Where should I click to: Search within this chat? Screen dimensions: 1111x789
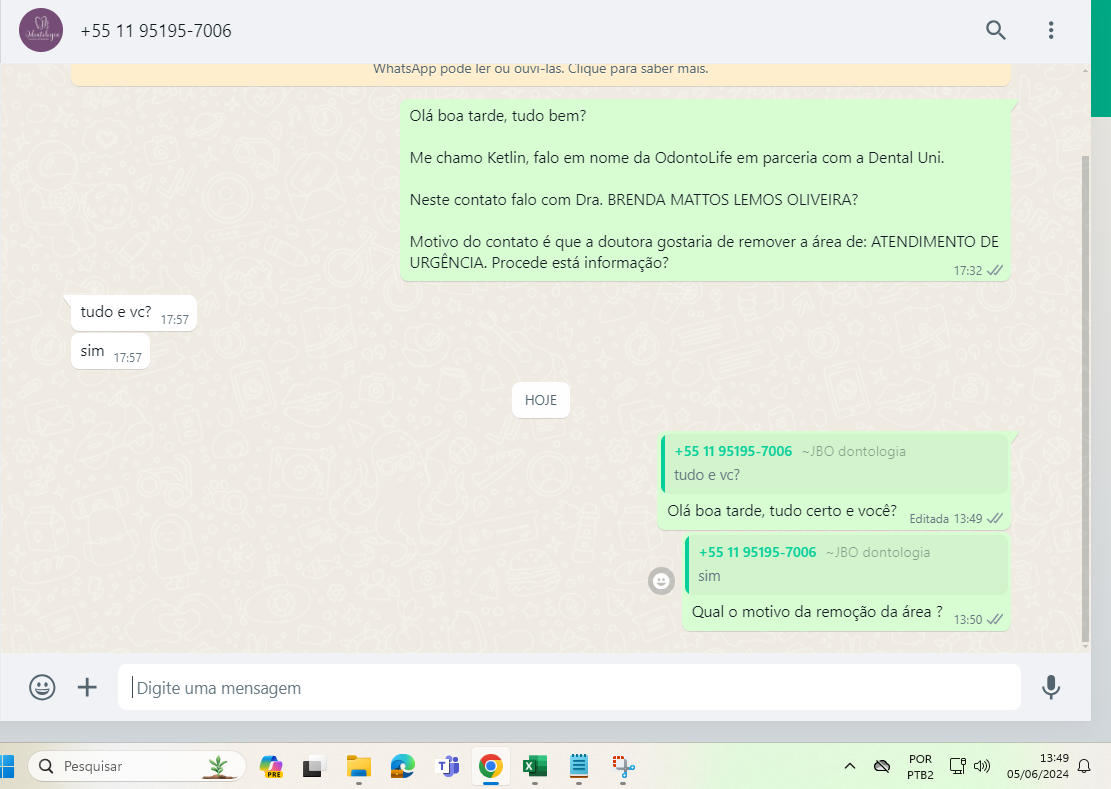point(996,30)
